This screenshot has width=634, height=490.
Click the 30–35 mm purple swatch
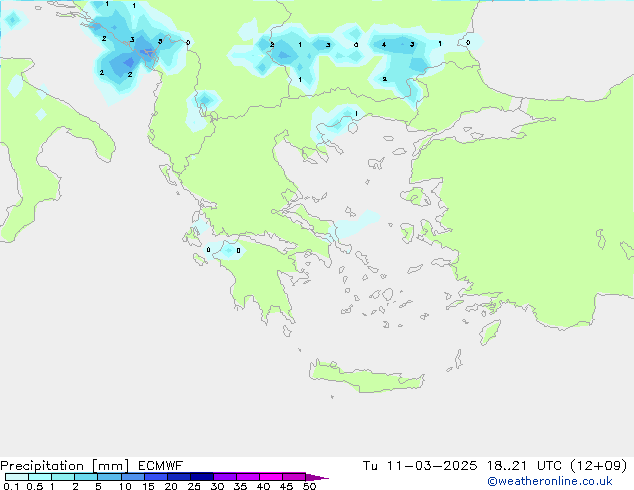(224, 477)
